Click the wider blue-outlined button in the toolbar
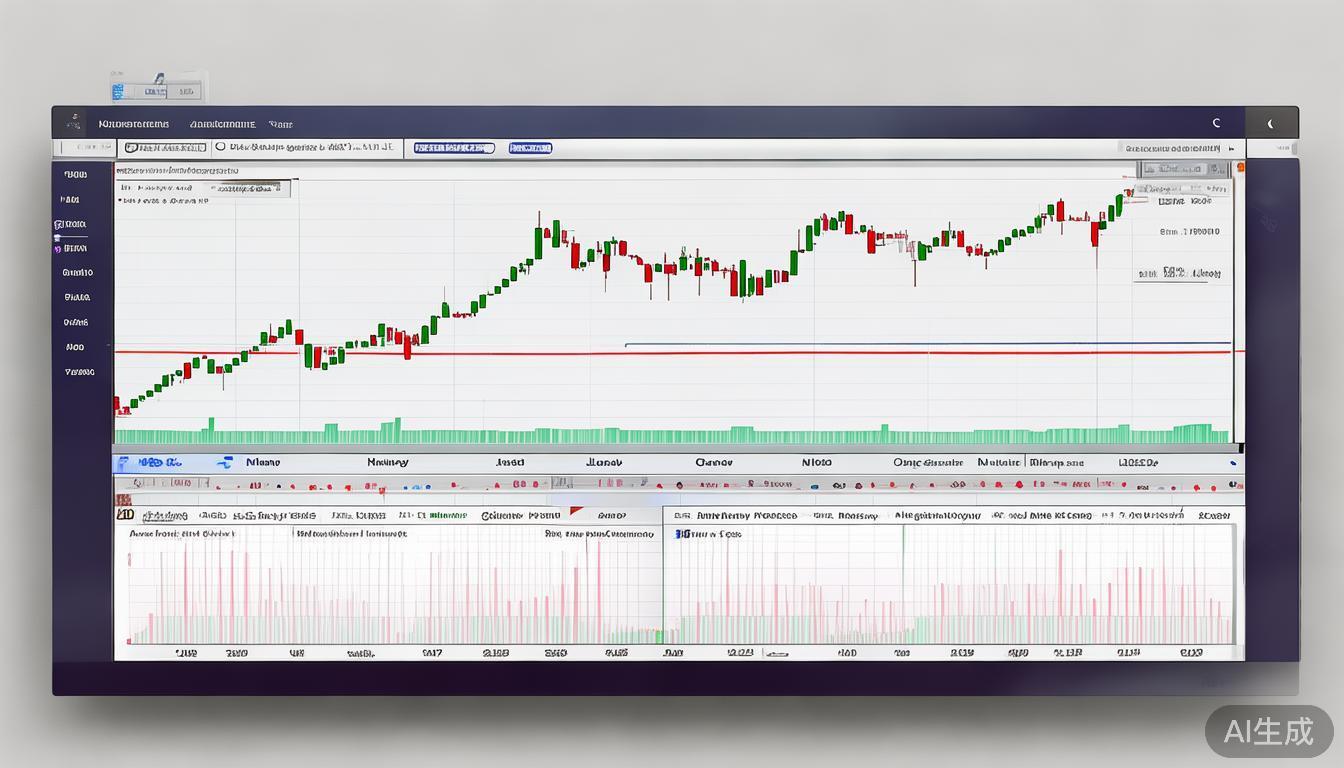1344x768 pixels. 454,148
